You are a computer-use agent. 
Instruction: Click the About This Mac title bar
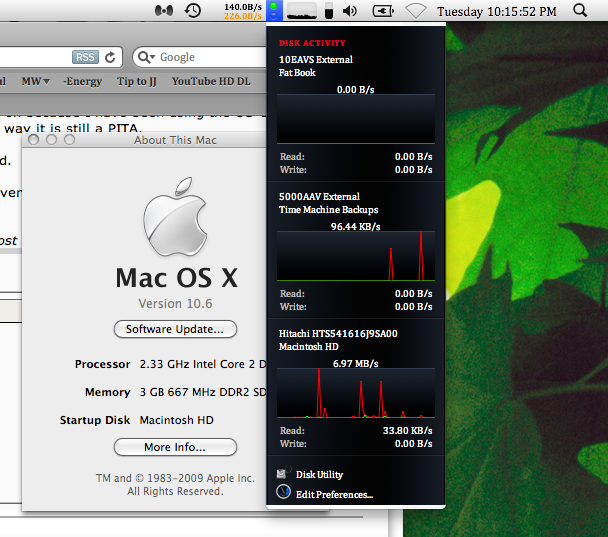pos(175,140)
